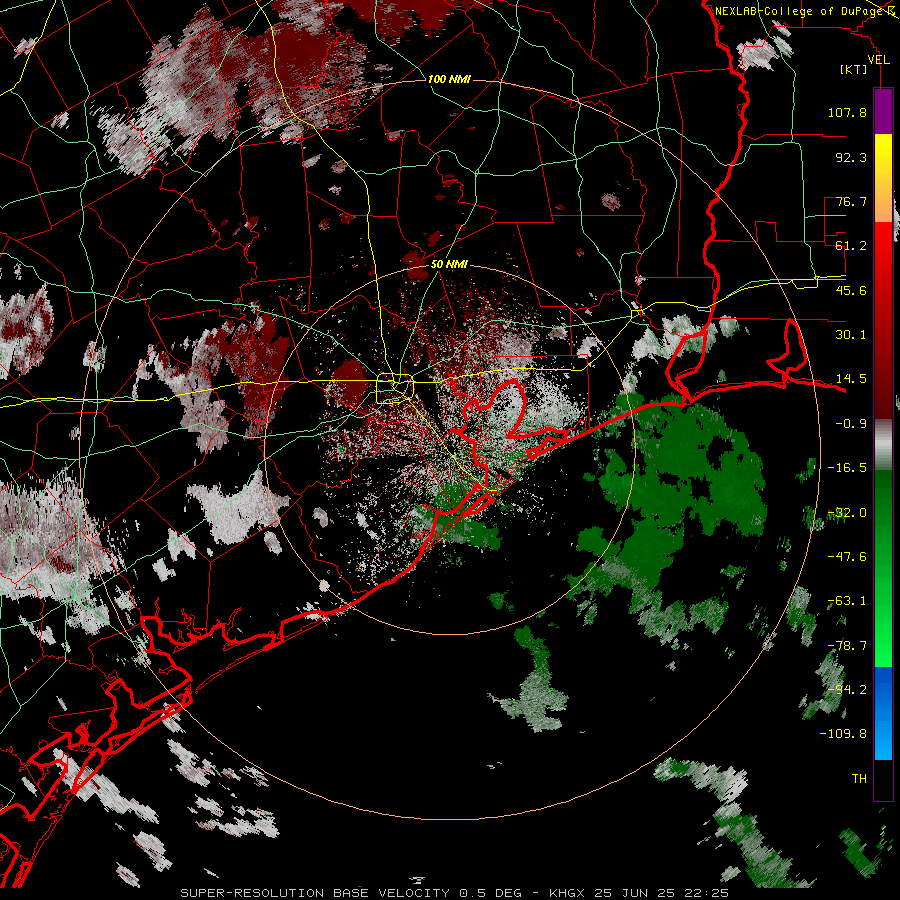Click the 22:25 timestamp in the caption
This screenshot has height=900, width=900.
(x=709, y=893)
